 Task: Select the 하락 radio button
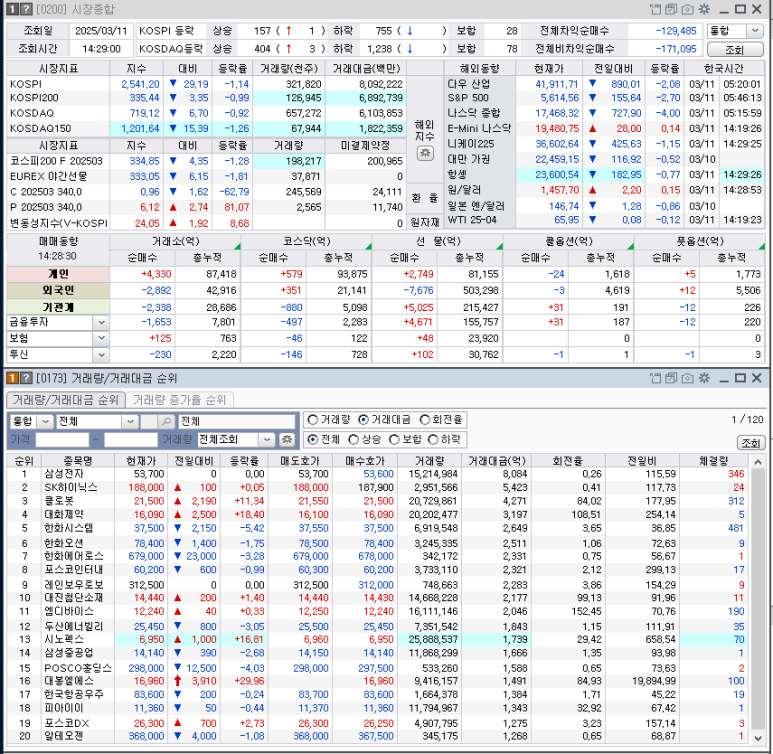(x=433, y=439)
